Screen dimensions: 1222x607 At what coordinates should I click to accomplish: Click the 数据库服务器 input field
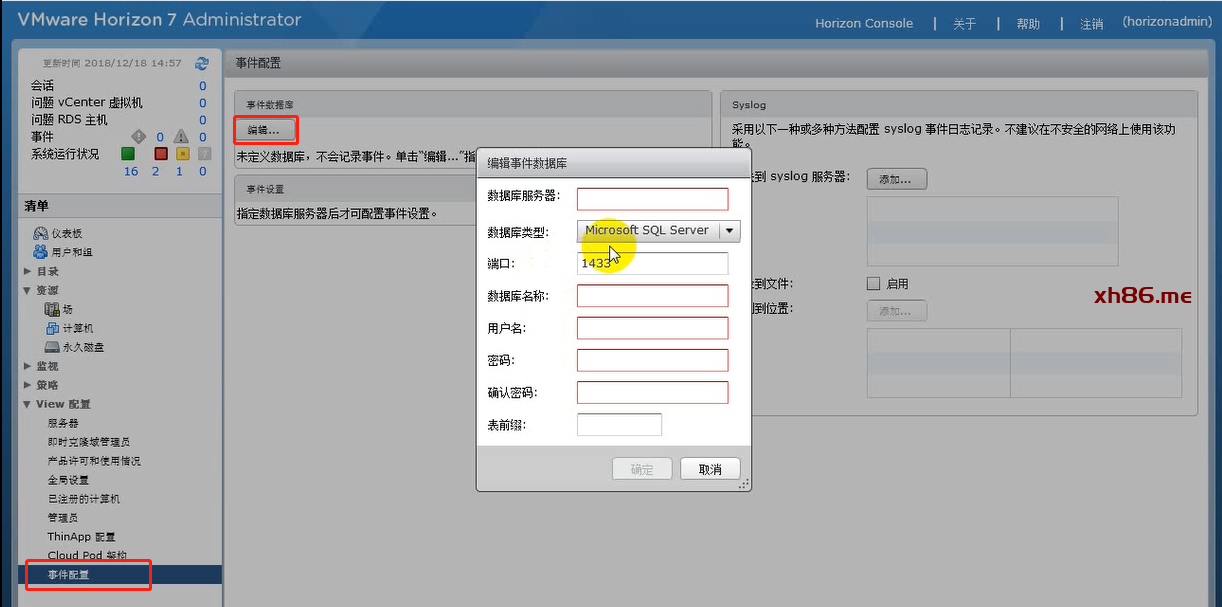652,199
